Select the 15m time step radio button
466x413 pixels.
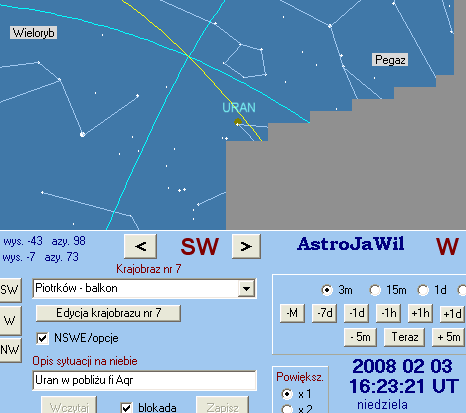375,290
